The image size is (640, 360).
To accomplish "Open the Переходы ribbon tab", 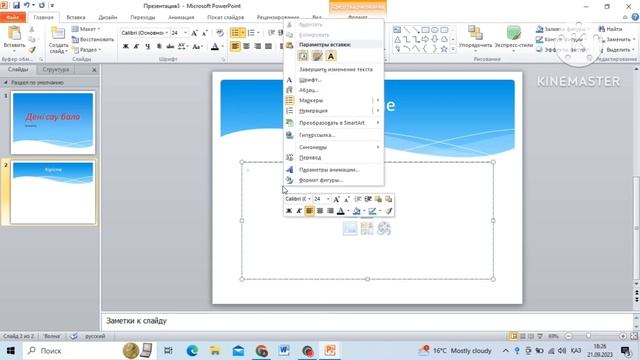I will 143,18.
